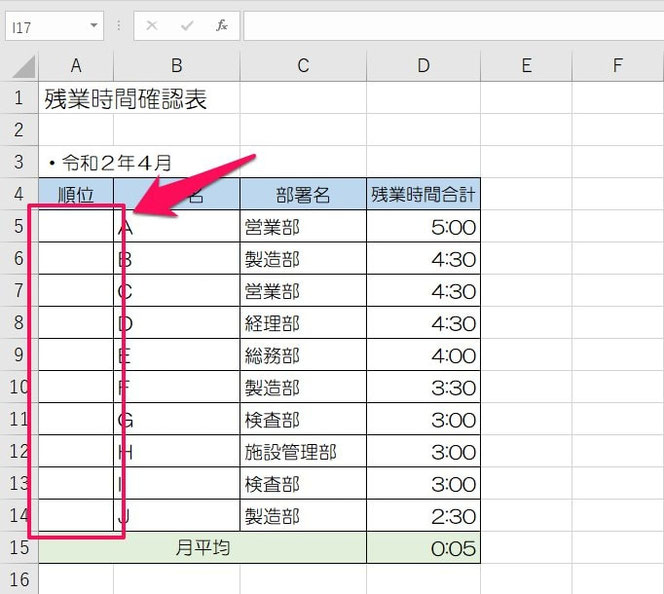
Task: Click the empty rank cell A5
Action: pos(76,227)
